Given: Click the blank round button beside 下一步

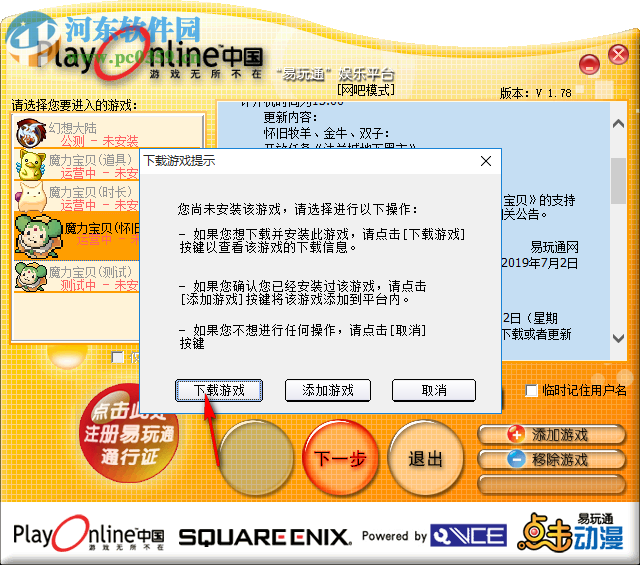Looking at the screenshot, I should [256, 458].
